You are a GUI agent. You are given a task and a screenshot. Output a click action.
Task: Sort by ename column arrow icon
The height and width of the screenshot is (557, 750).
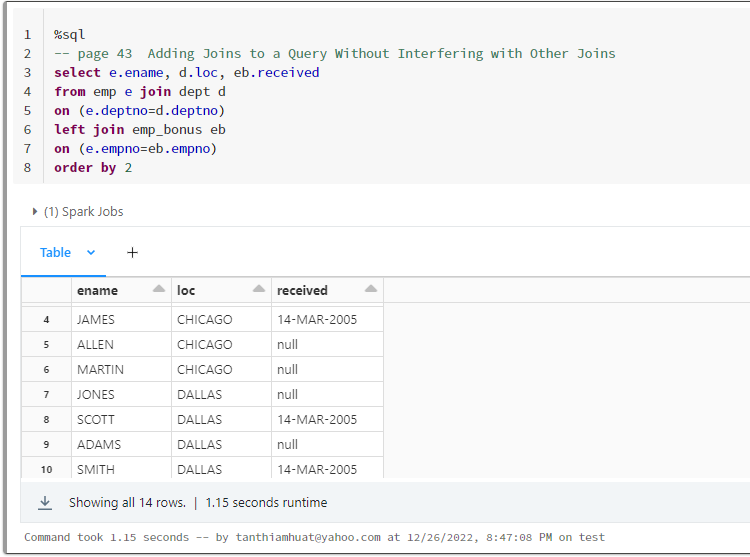(159, 289)
